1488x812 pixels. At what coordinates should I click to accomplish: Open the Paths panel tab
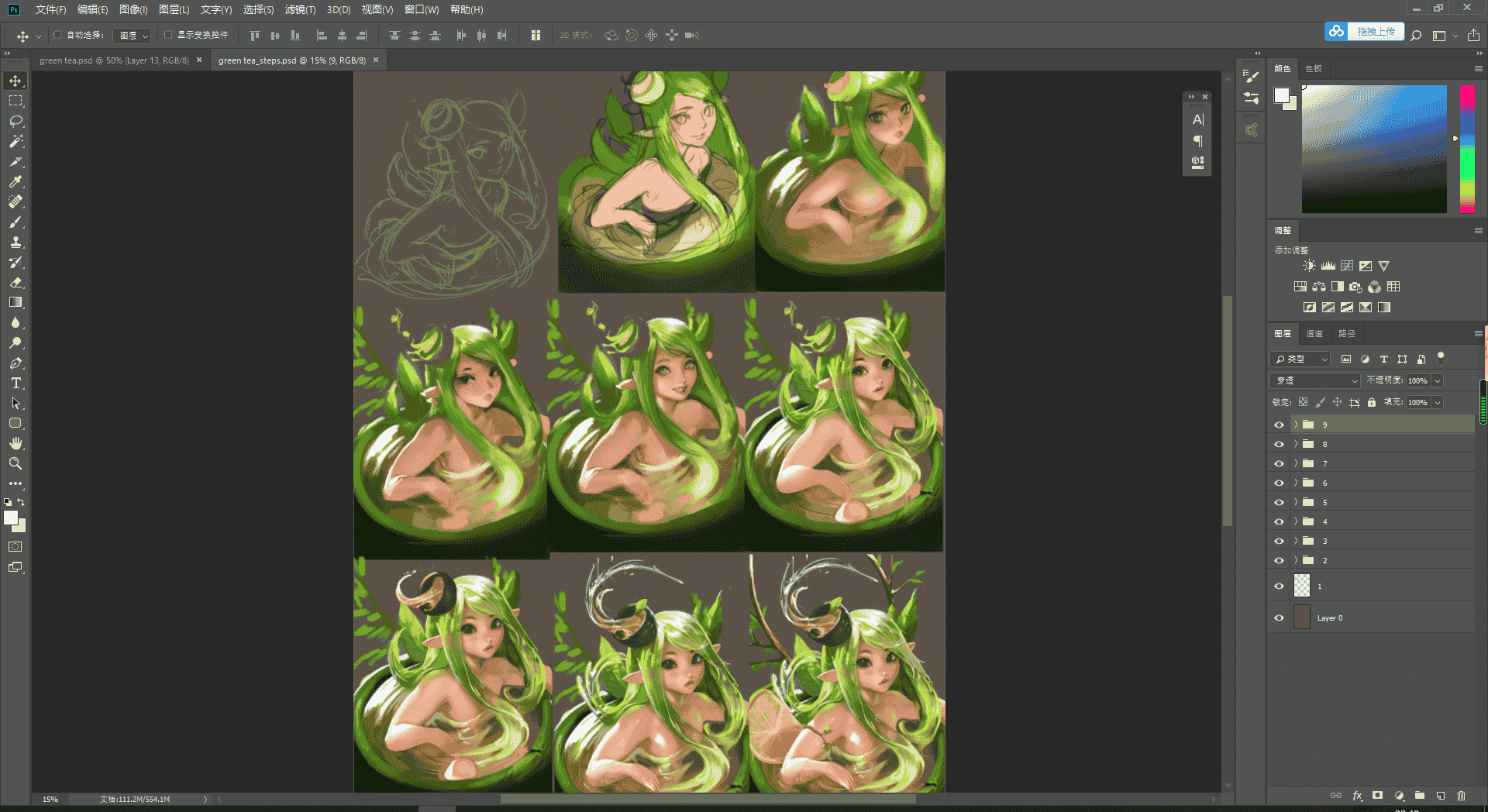(x=1347, y=333)
